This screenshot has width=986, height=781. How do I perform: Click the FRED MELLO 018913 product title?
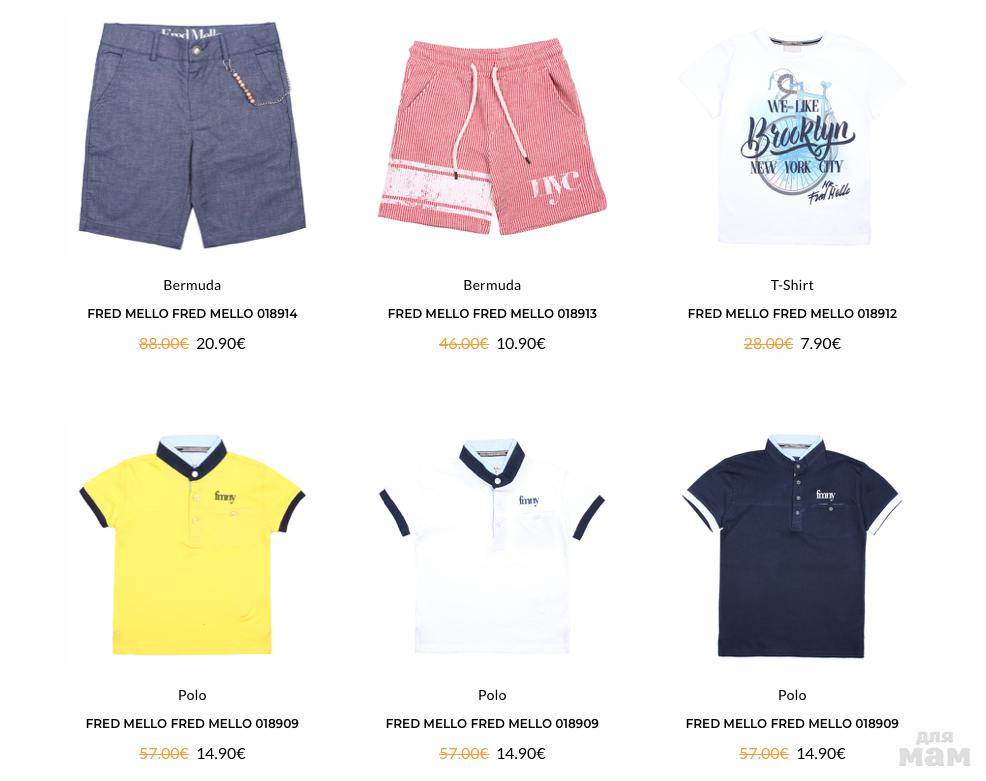[x=492, y=313]
